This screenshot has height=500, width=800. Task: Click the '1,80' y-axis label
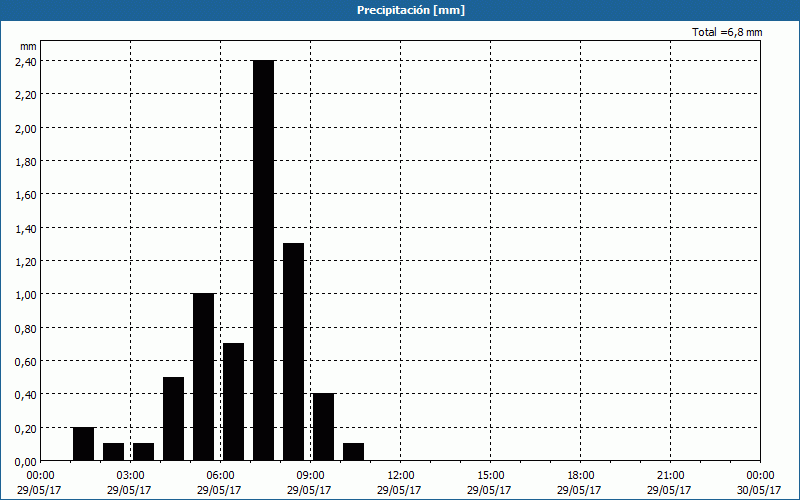26,162
